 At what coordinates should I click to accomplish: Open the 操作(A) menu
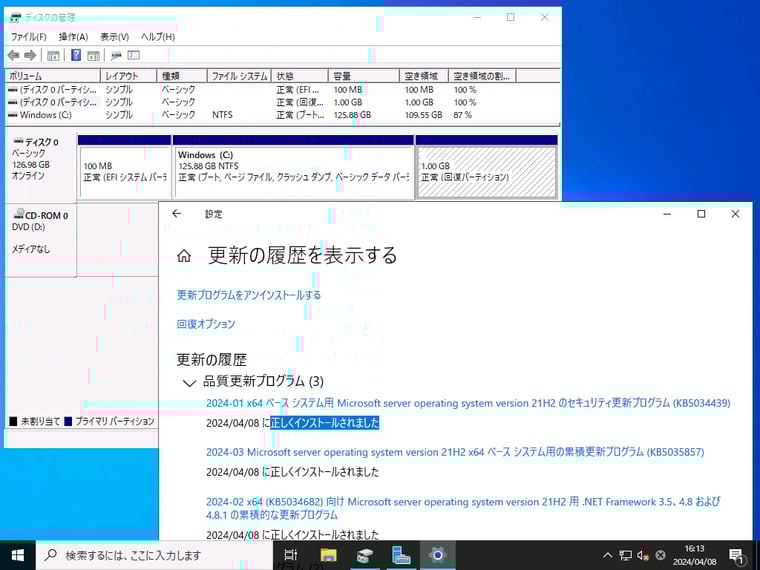click(73, 37)
